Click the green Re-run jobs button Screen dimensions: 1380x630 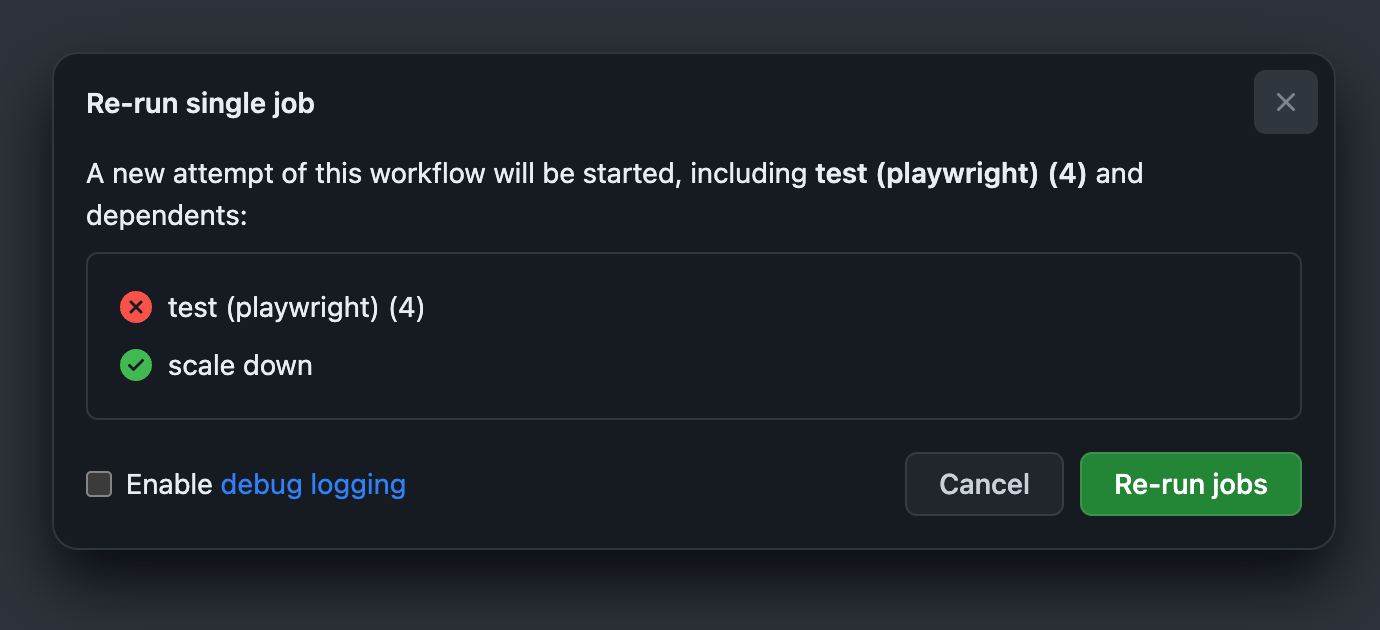(1190, 484)
